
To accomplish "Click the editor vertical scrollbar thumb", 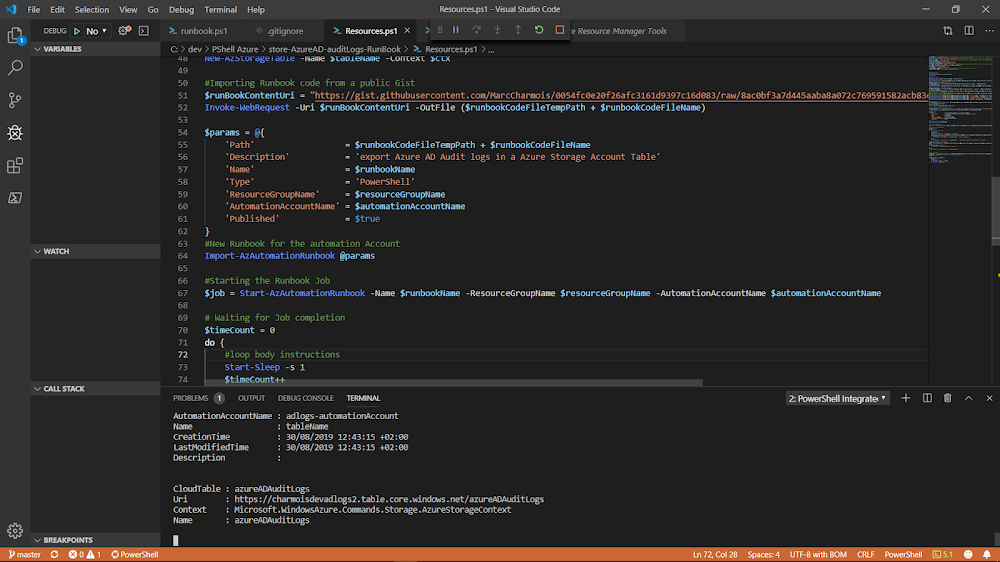I will [x=996, y=210].
